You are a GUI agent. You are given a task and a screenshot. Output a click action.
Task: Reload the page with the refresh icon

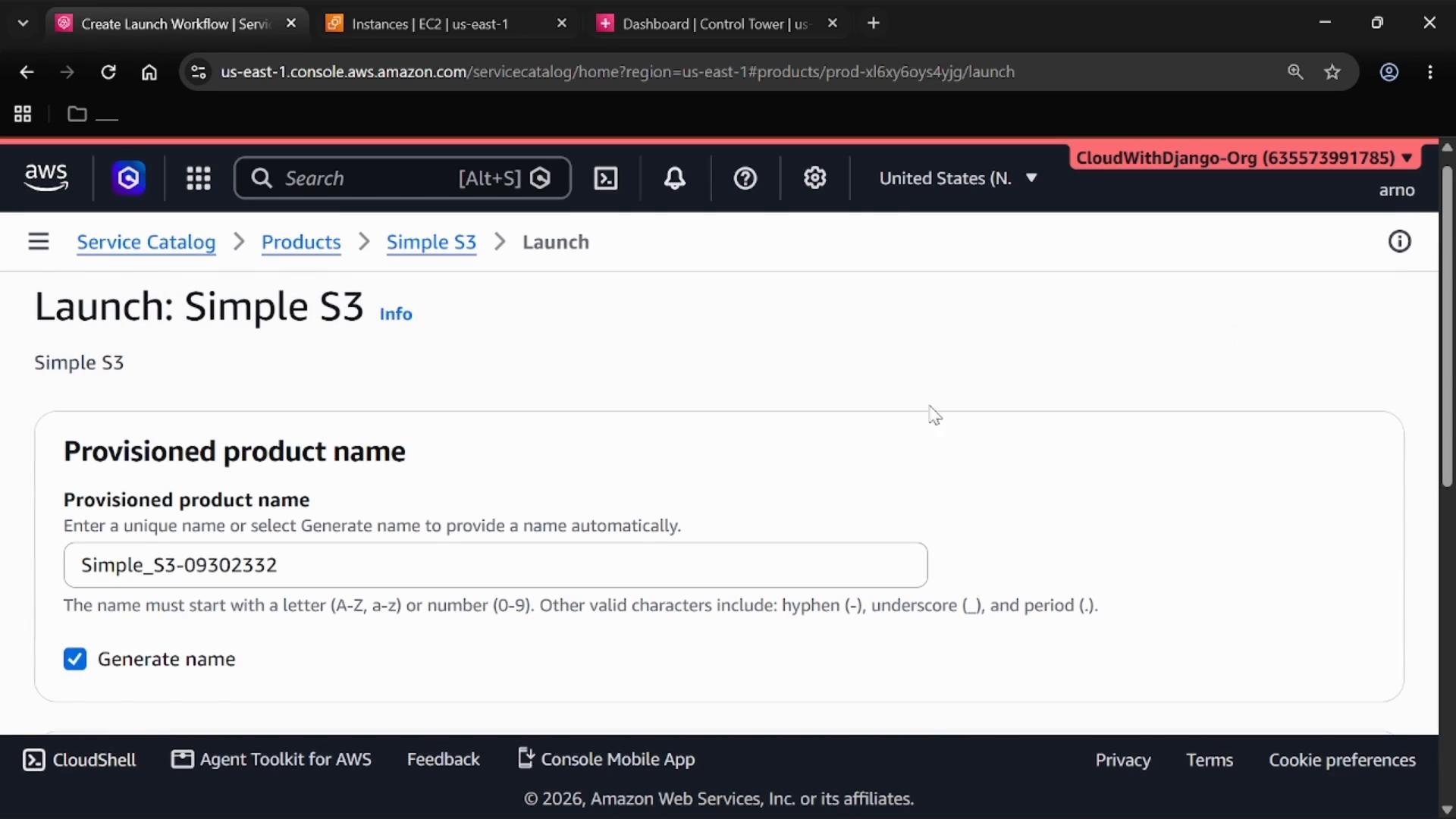coord(108,72)
